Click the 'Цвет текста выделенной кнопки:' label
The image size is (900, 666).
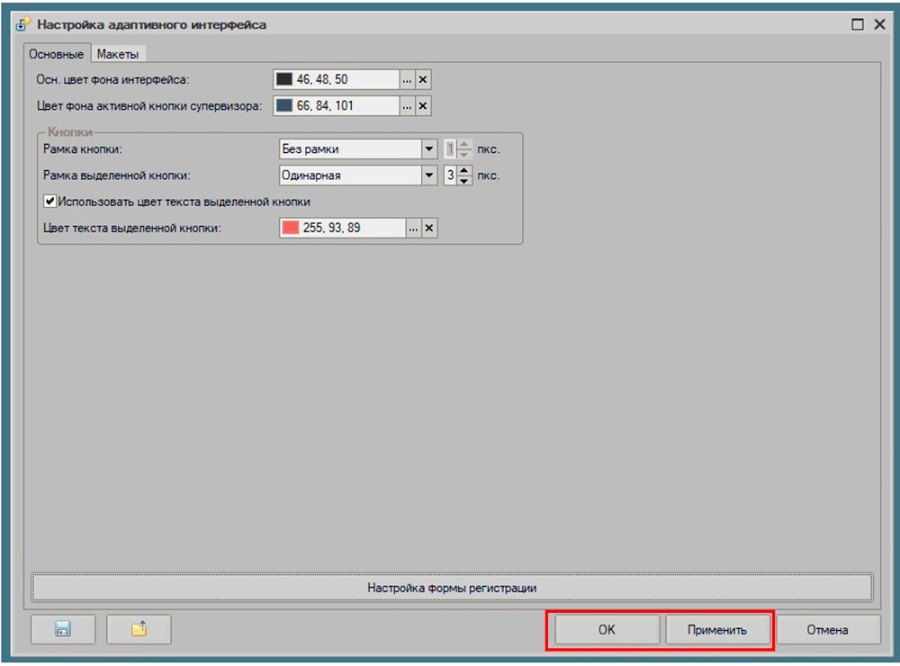pyautogui.click(x=132, y=228)
